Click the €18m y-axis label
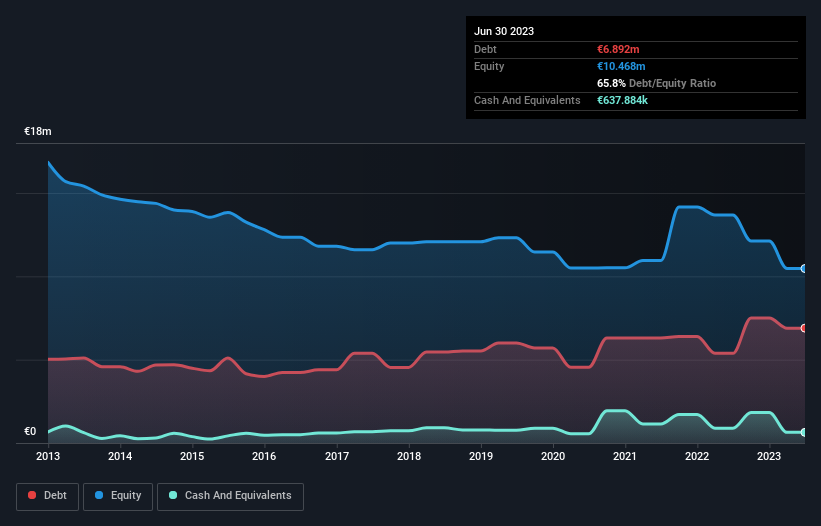 [x=38, y=131]
